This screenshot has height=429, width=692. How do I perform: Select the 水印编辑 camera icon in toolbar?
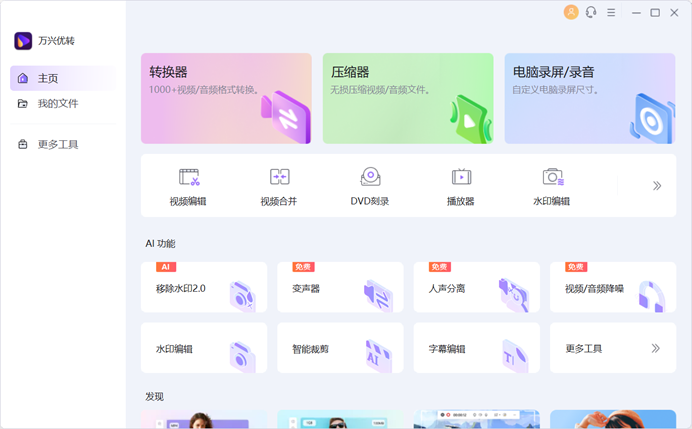[553, 177]
